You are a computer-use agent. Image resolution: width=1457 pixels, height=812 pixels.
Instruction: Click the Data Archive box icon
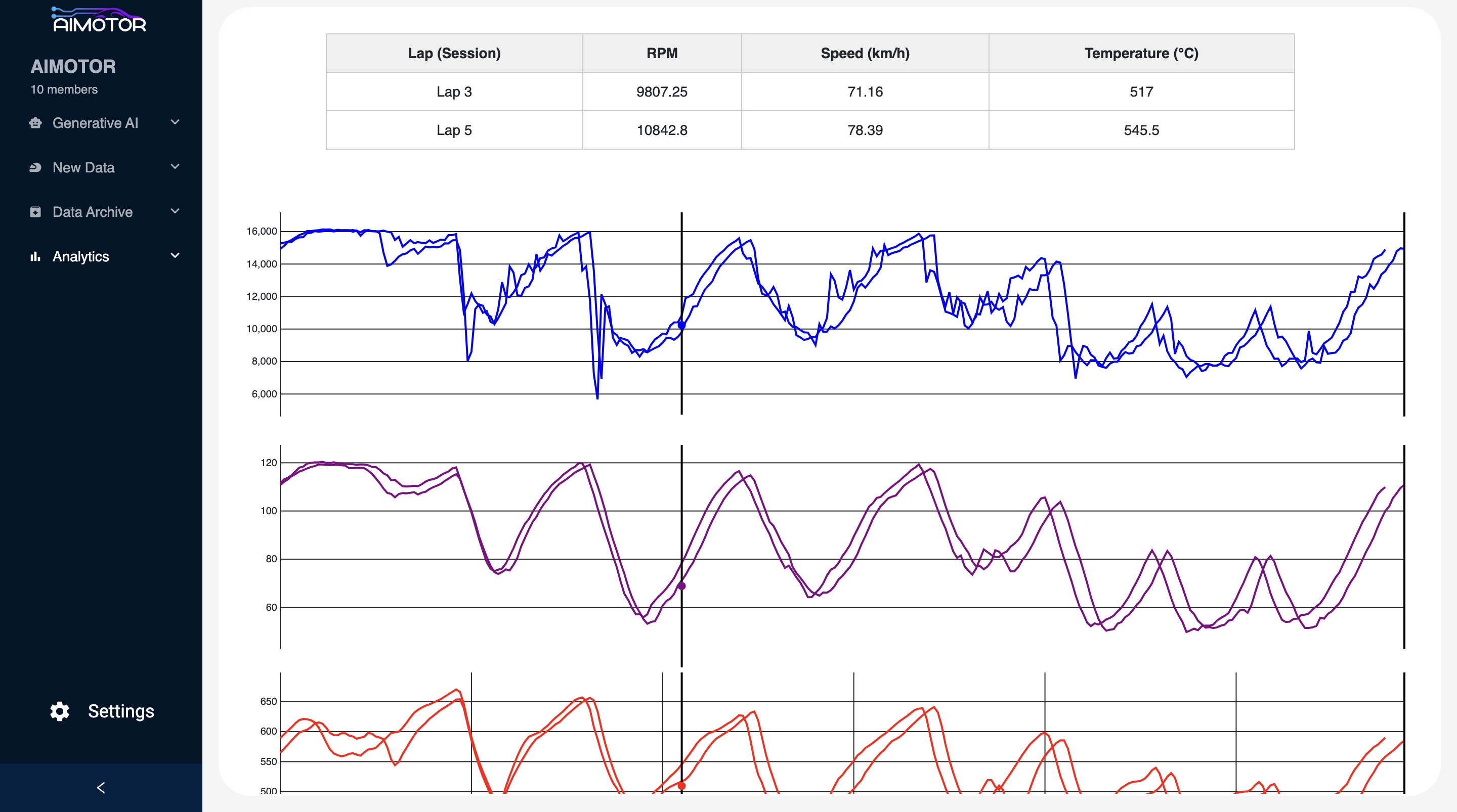click(35, 212)
